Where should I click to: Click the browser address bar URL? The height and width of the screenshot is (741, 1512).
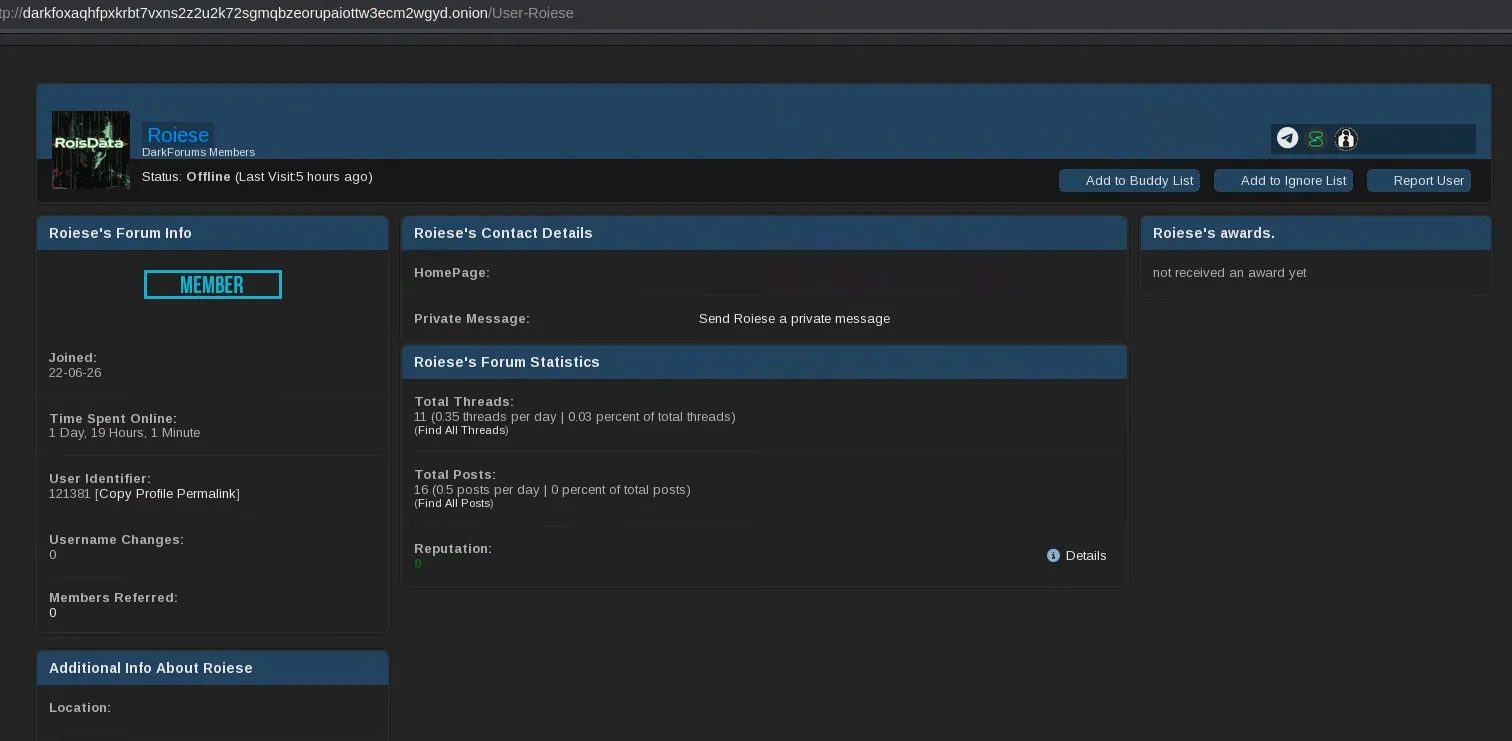[287, 13]
